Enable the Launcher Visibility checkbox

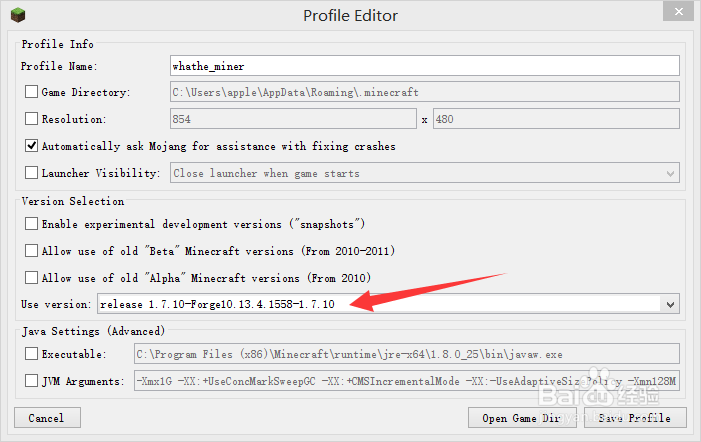31,173
